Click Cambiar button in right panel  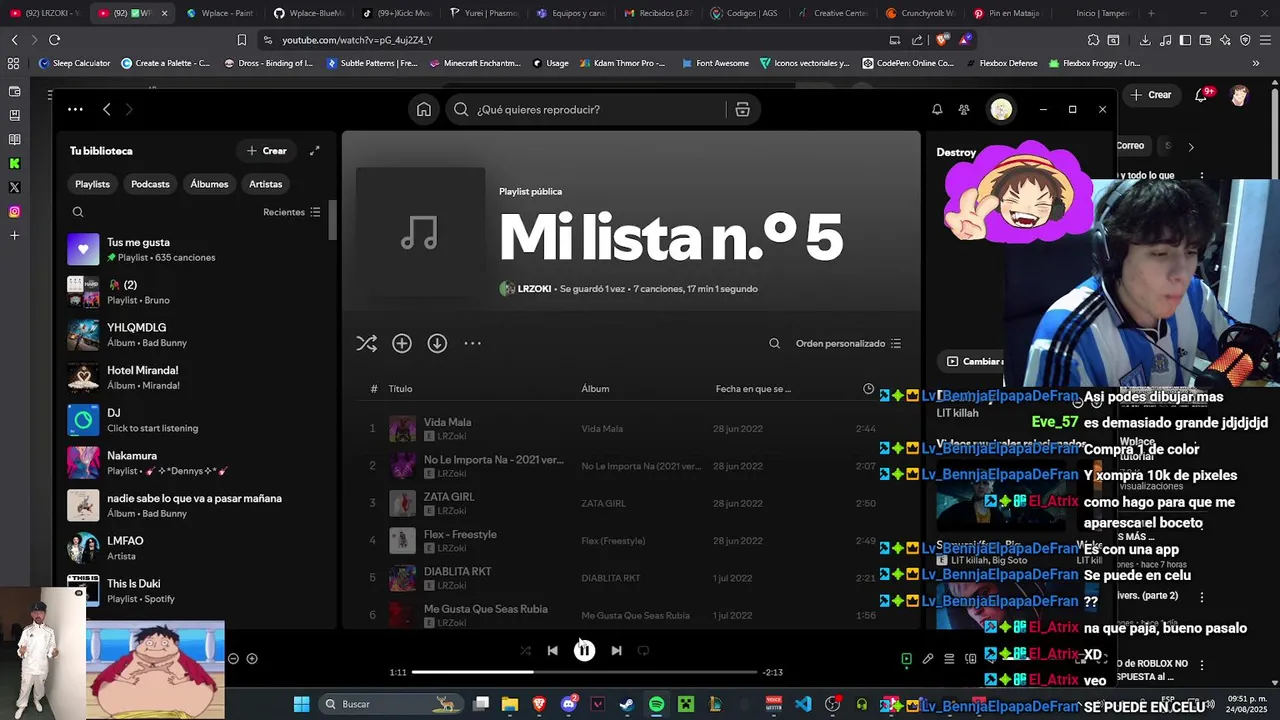coord(974,361)
